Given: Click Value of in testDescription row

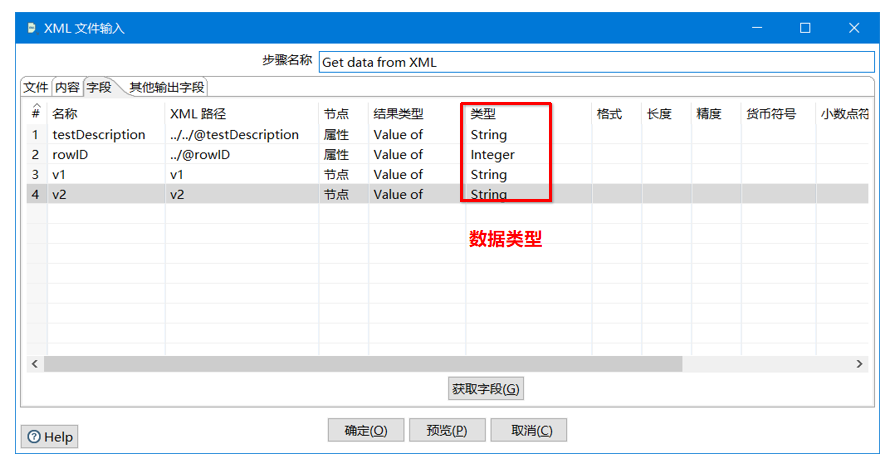Looking at the screenshot, I should [417, 135].
